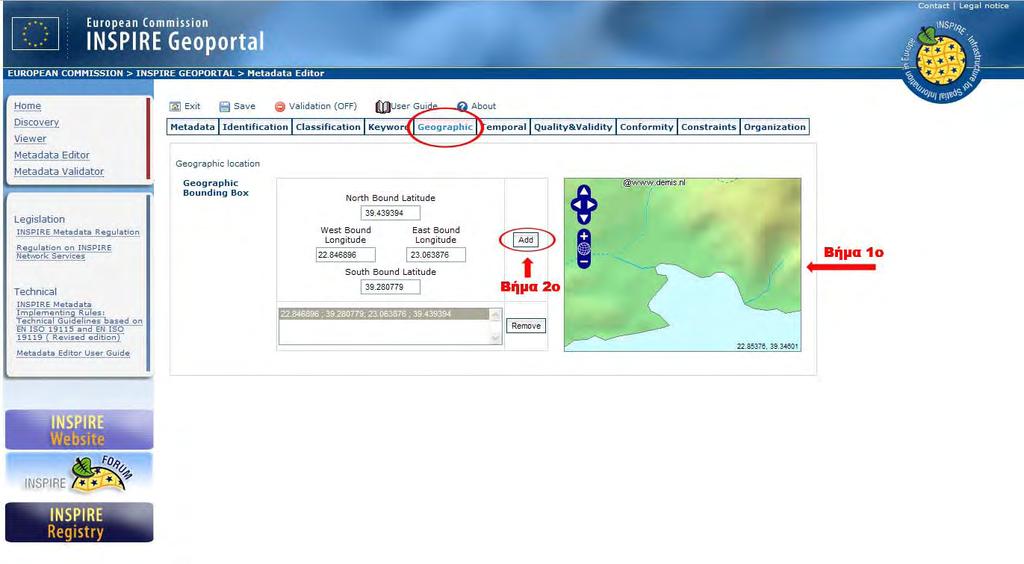
Task: Switch to the Identification tab
Action: [x=255, y=127]
